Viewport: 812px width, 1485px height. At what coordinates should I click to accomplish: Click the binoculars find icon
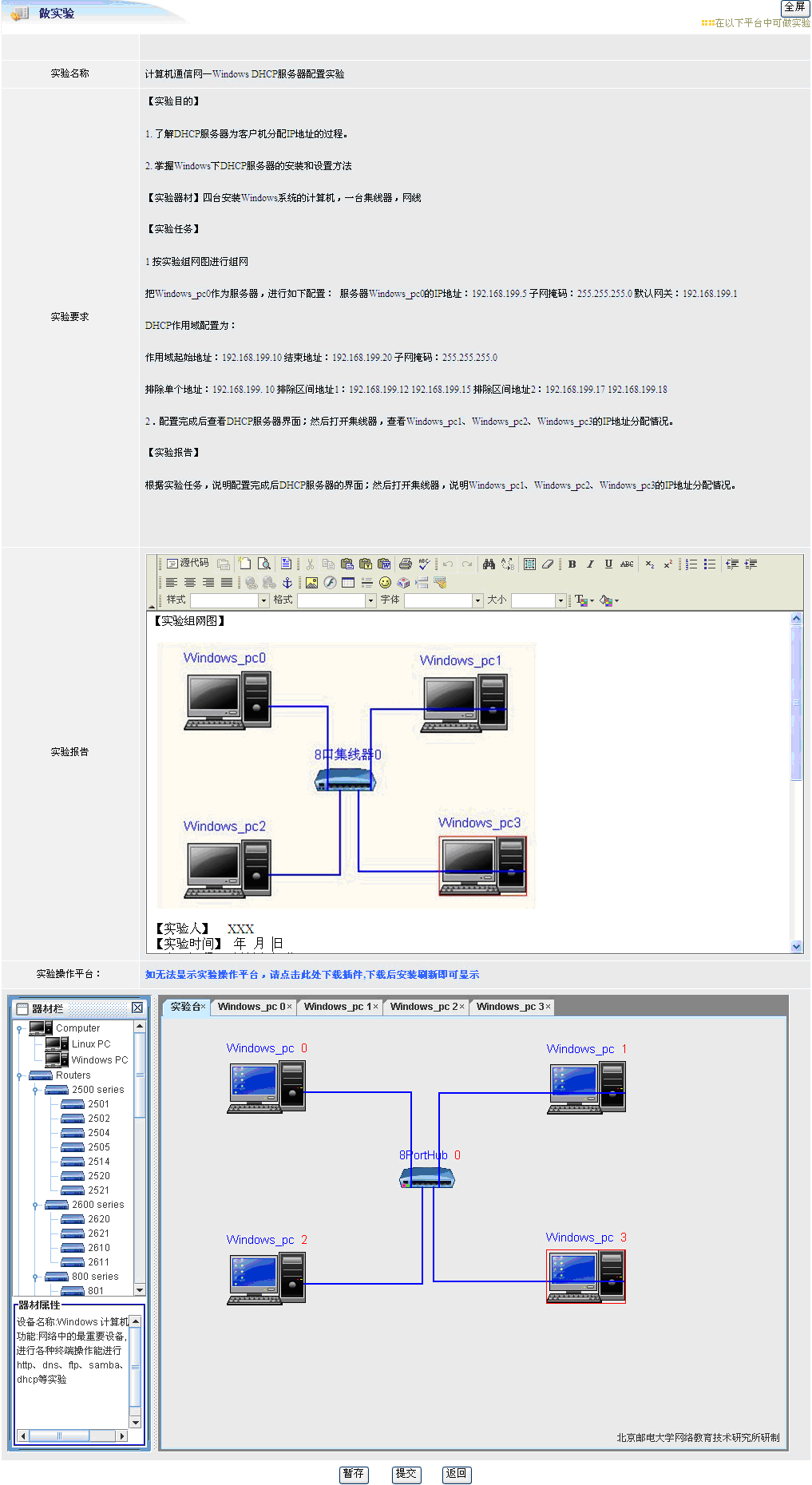pyautogui.click(x=489, y=564)
